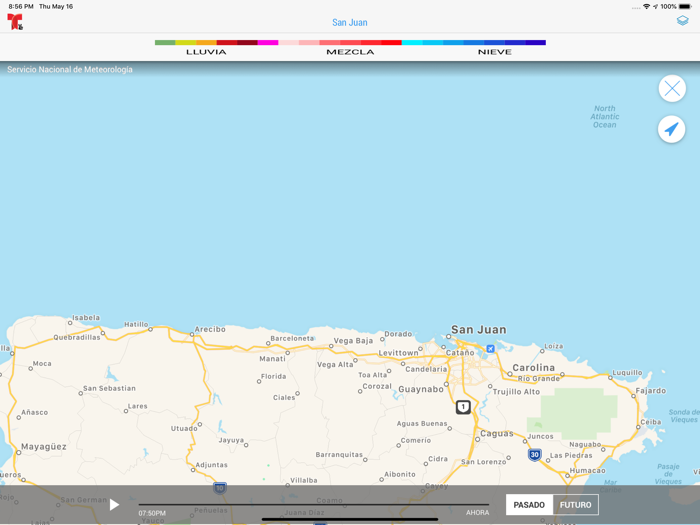700x525 pixels.
Task: Click the Guaynabo map label
Action: pyautogui.click(x=421, y=389)
